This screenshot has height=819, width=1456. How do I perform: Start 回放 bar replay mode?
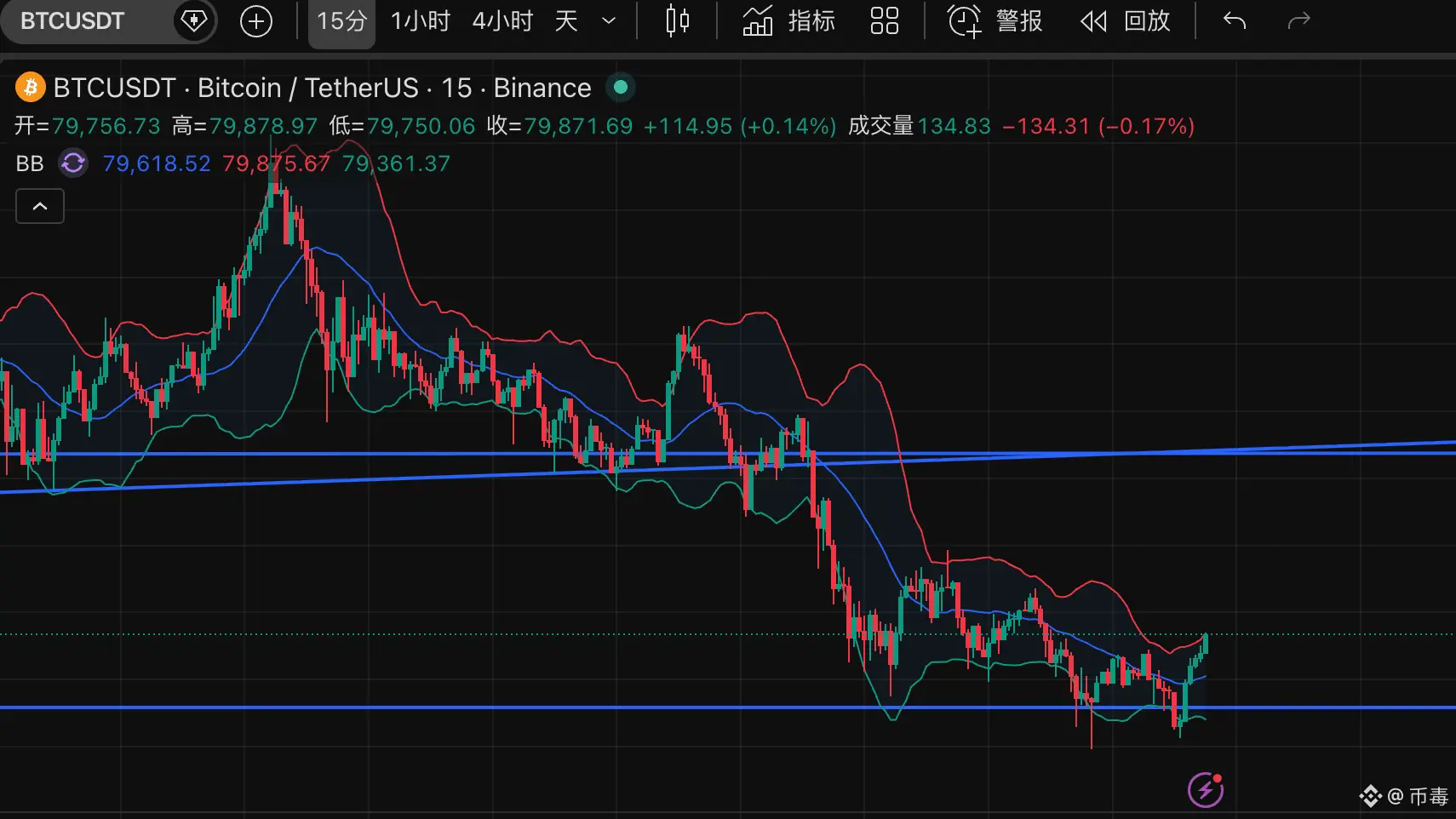(1126, 20)
